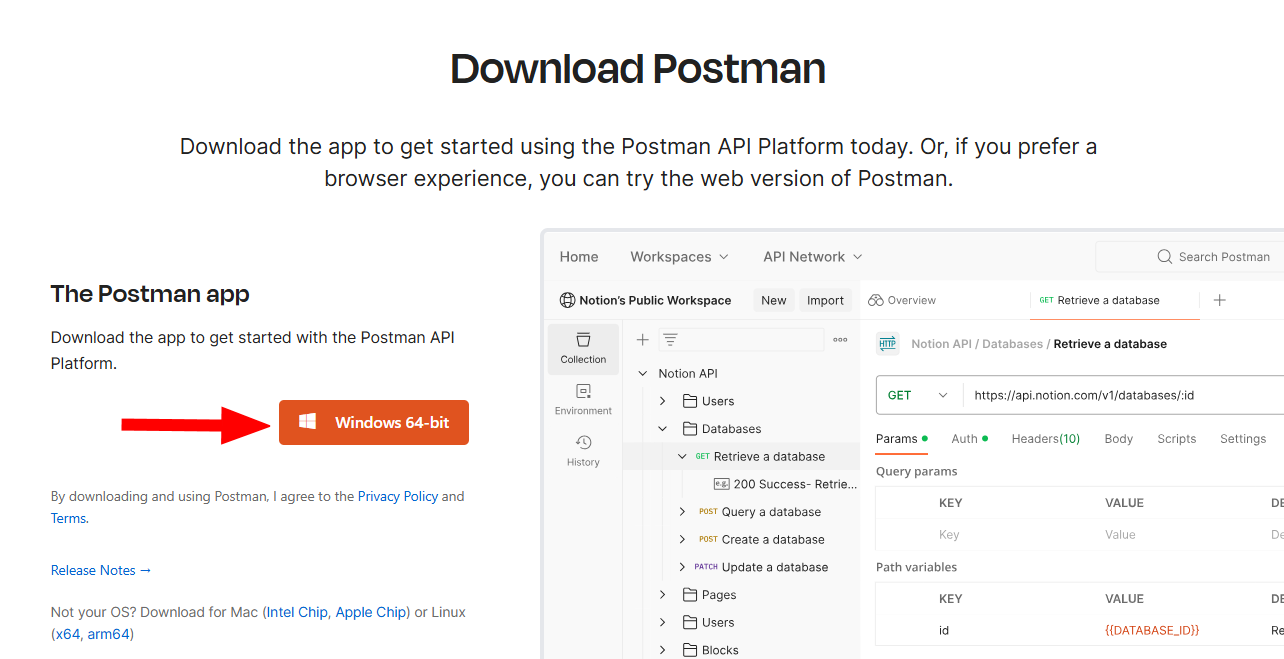Screen dimensions: 1284x659
Task: Expand the Workspaces dropdown menu
Action: pos(679,257)
